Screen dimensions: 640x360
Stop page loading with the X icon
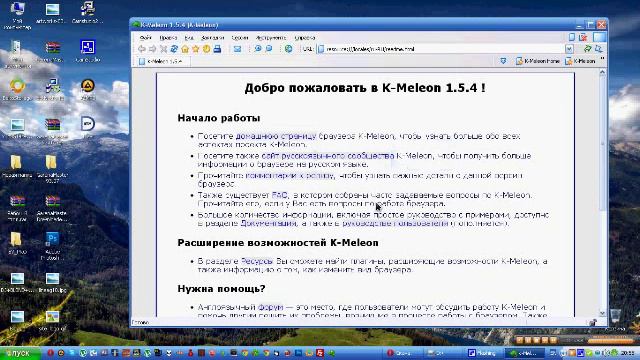163,49
